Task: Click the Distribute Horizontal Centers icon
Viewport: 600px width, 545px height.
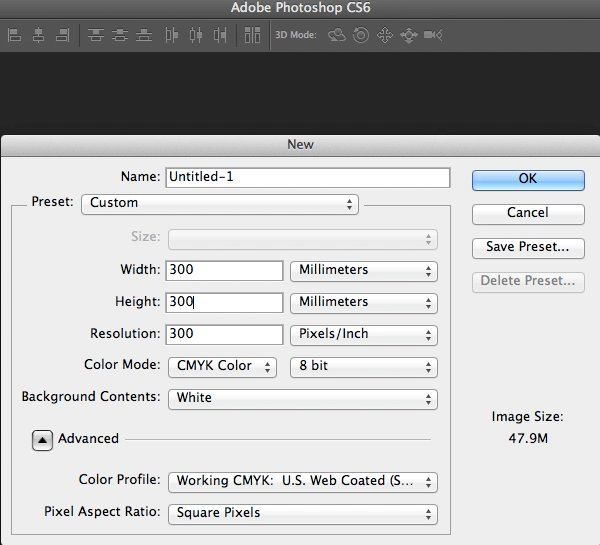Action: (x=195, y=35)
